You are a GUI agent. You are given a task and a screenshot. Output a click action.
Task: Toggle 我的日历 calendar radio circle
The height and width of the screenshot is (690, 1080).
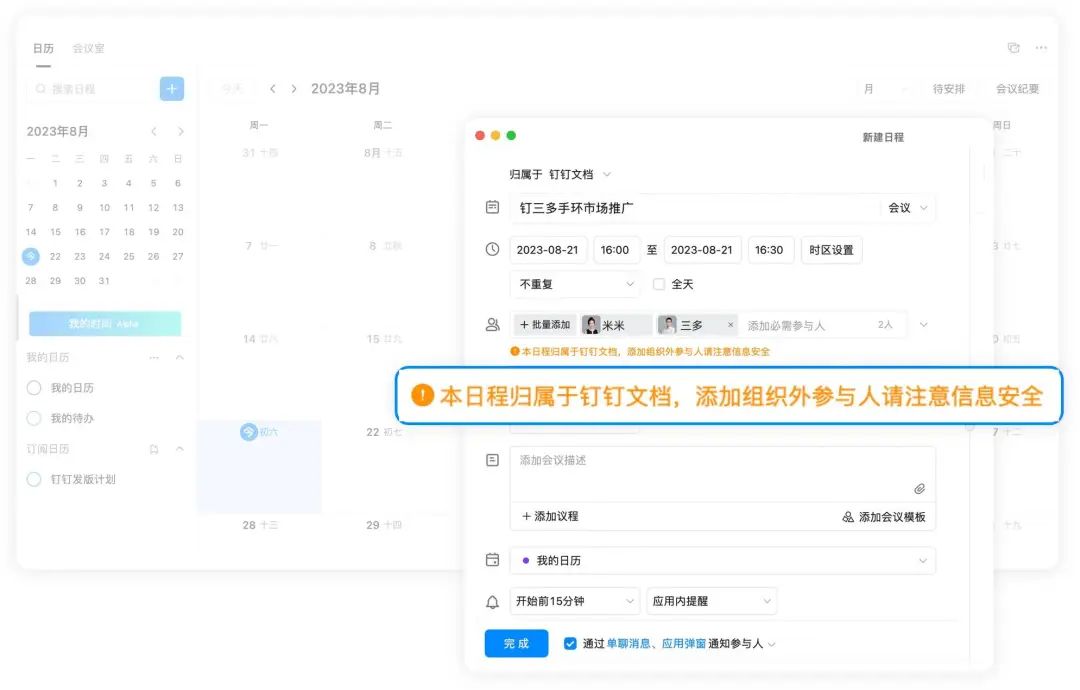click(34, 388)
